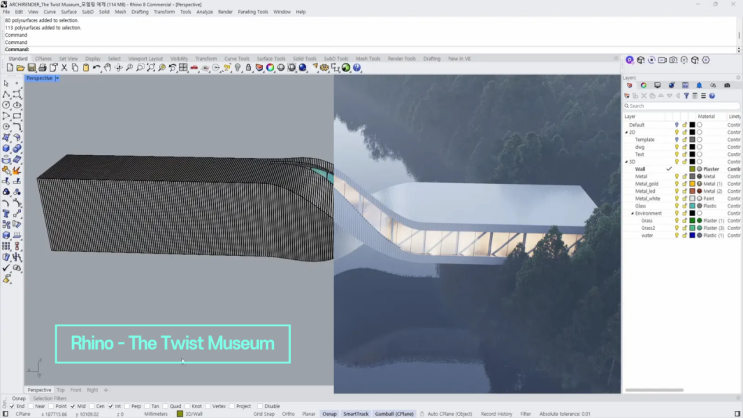
Task: Click the Metal_gold layer color swatch
Action: (692, 184)
